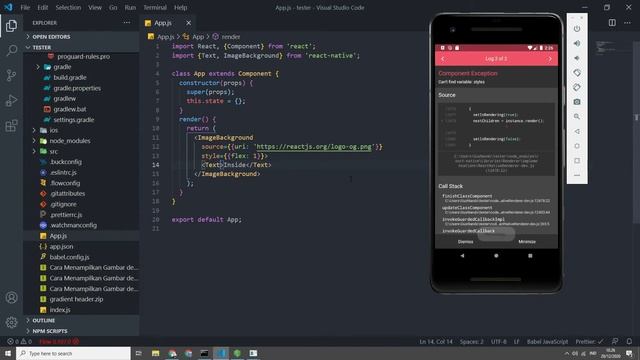This screenshot has width=640, height=360.
Task: Dismiss the error on phone screen
Action: coord(465,242)
